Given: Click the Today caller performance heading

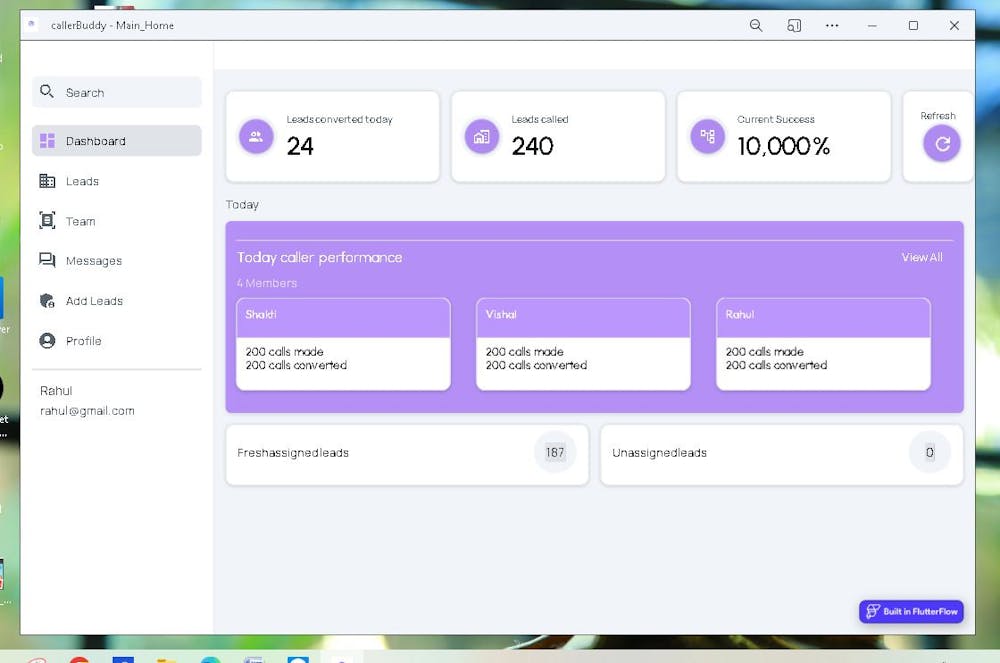Looking at the screenshot, I should point(320,258).
